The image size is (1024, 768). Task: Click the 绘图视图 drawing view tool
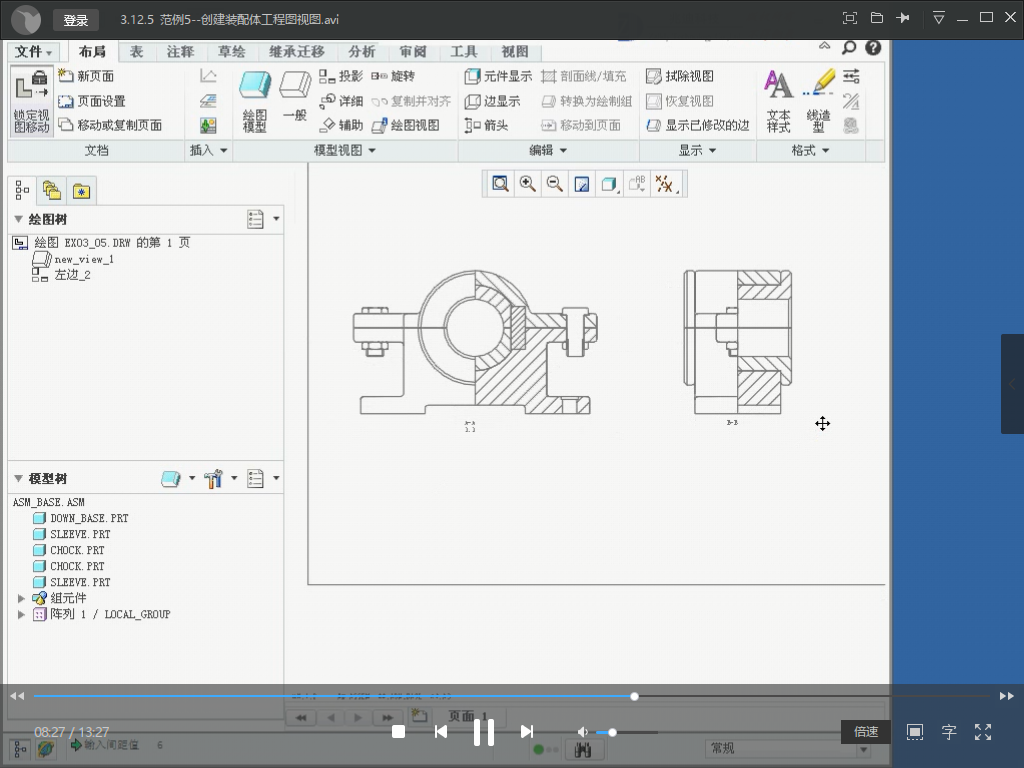point(406,125)
